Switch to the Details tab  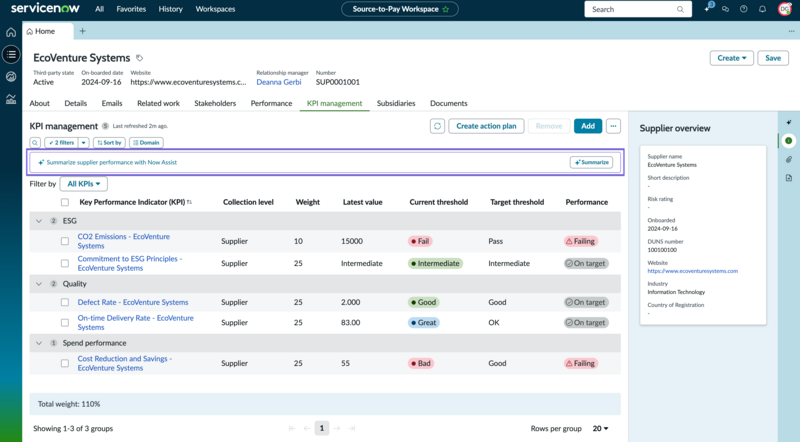76,103
